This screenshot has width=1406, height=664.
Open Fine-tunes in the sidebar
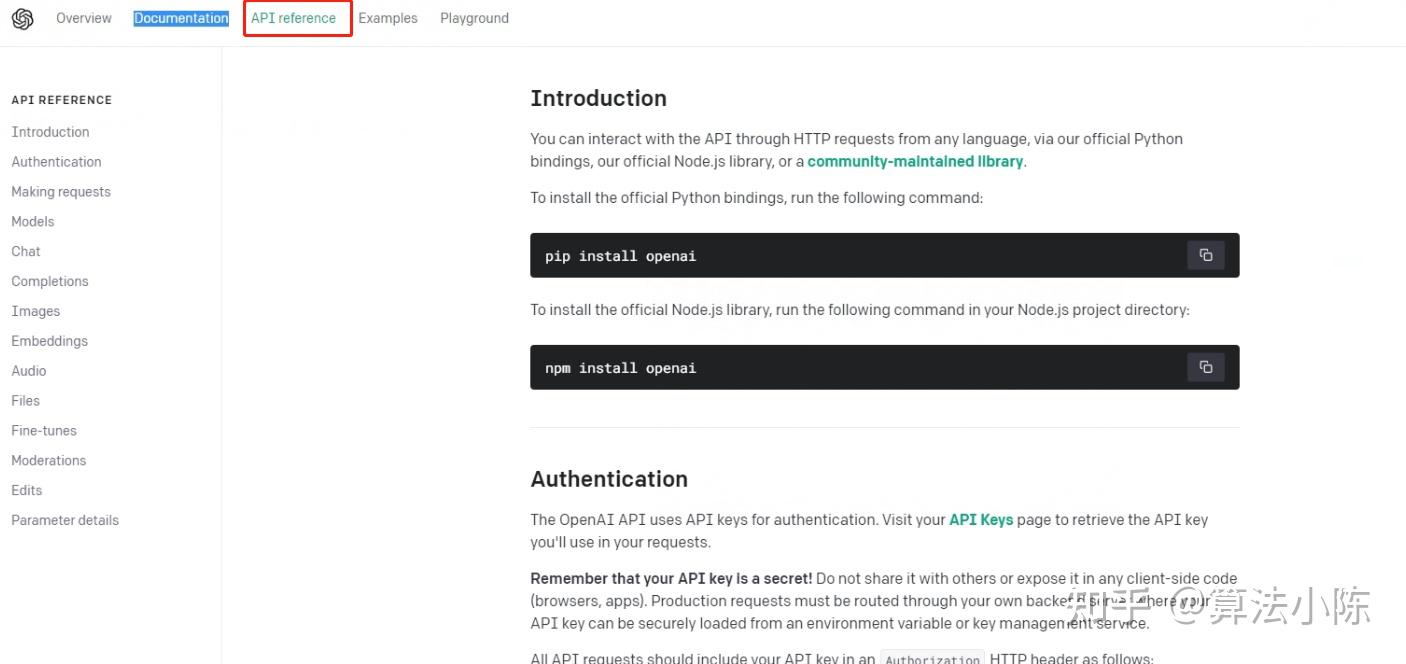coord(44,431)
